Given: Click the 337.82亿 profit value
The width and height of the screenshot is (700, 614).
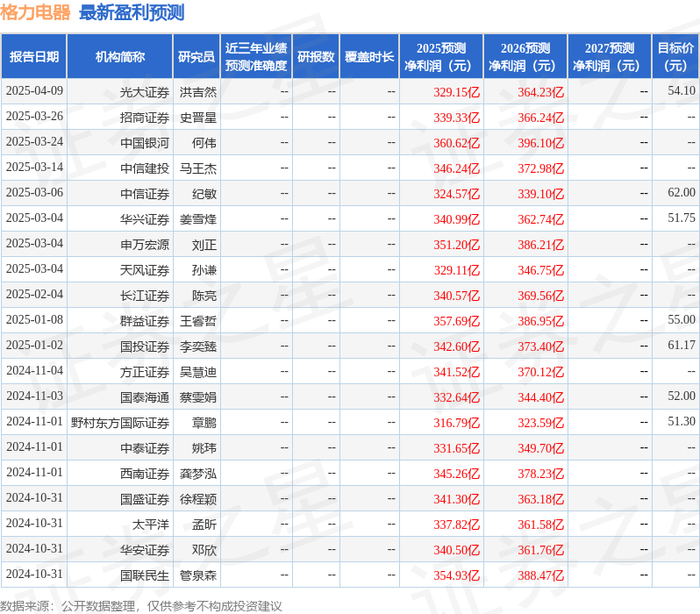Looking at the screenshot, I should [x=457, y=525].
